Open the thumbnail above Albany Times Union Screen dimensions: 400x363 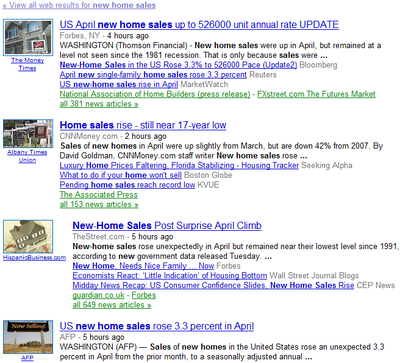coord(28,134)
